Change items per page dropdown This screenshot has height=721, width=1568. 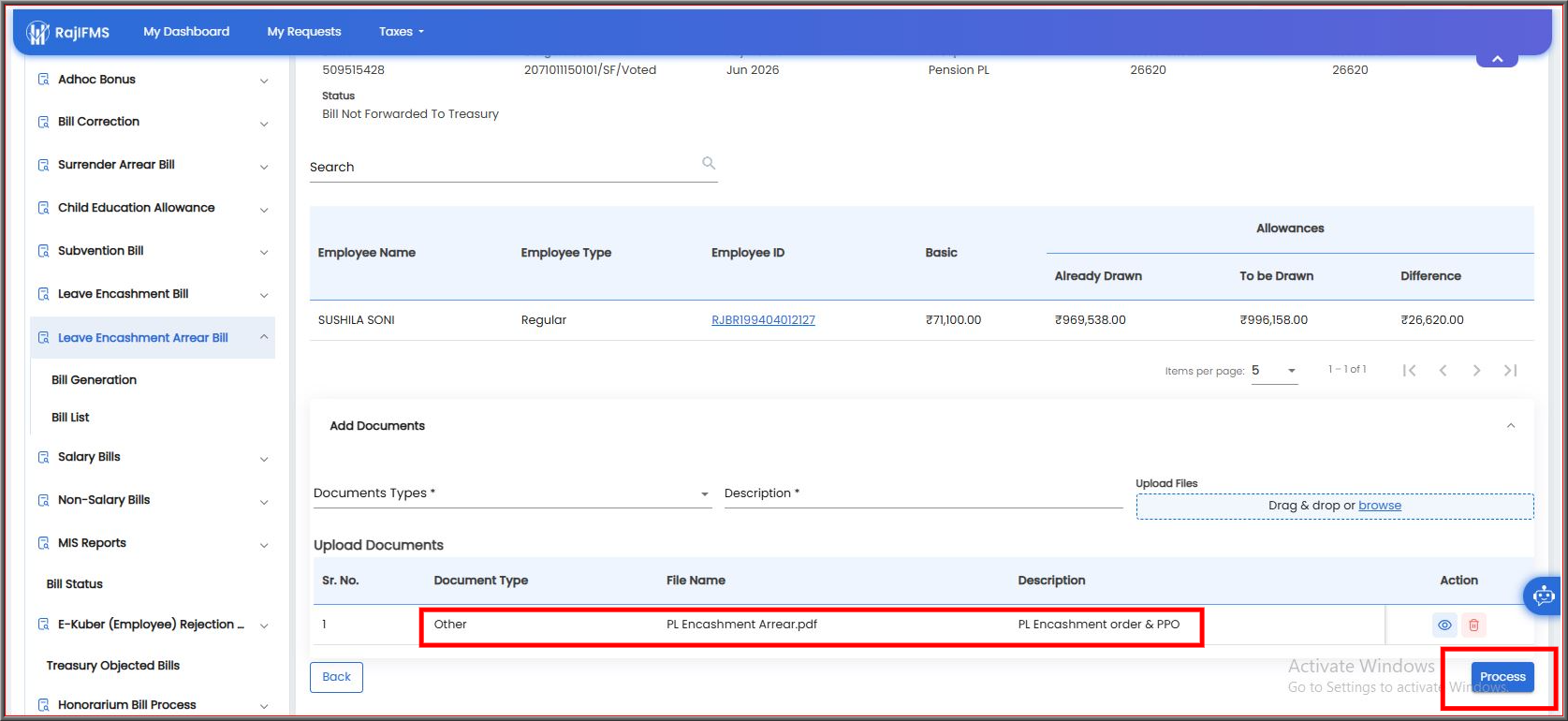click(x=1274, y=371)
